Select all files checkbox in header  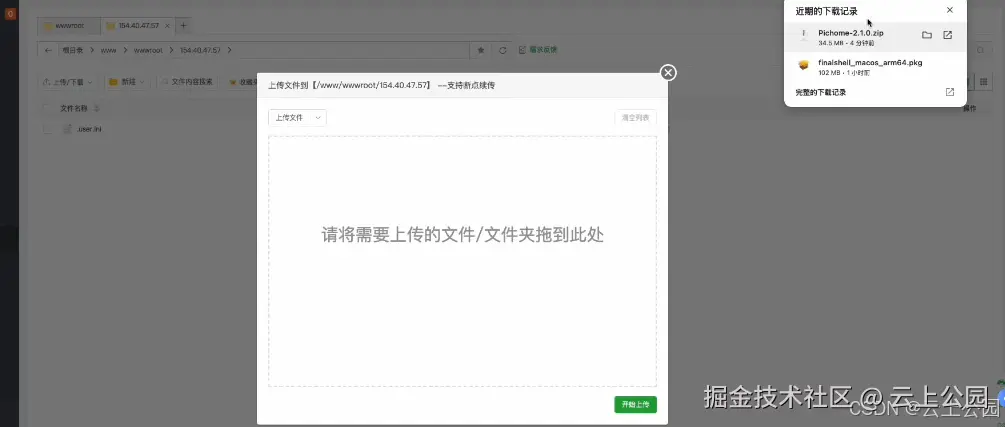[x=47, y=108]
